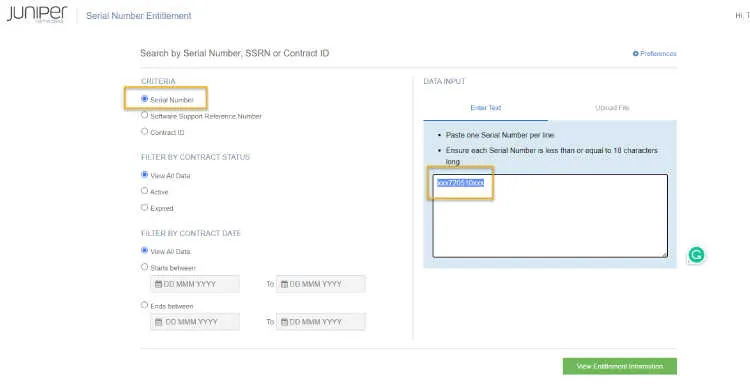Click the FILTER BY CONTRACT STATUS heading
The image size is (750, 389).
coord(195,157)
